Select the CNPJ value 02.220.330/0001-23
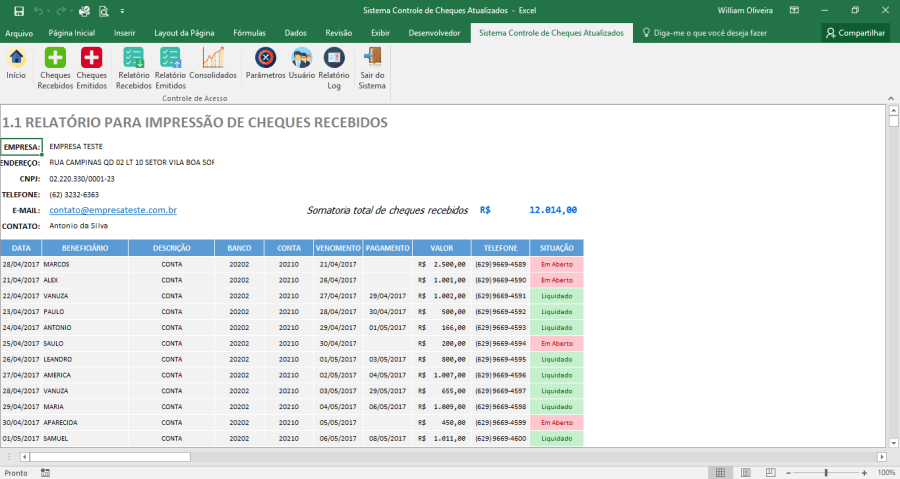This screenshot has height=479, width=900. coord(82,179)
